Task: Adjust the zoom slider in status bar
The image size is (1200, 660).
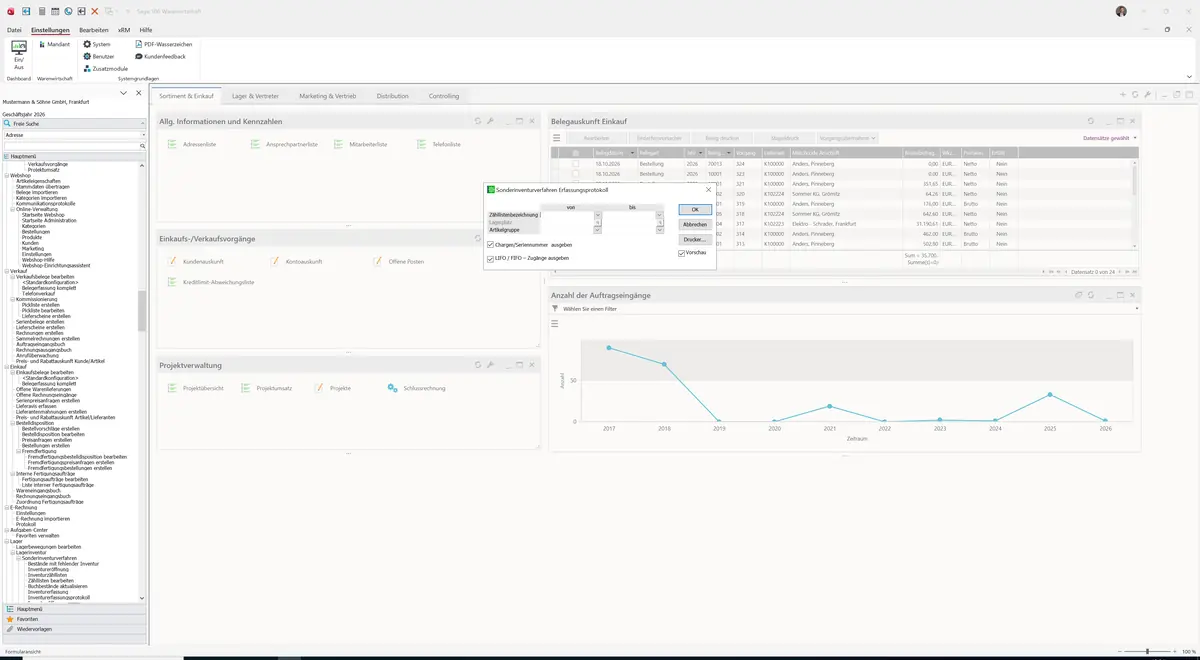Action: point(1146,652)
